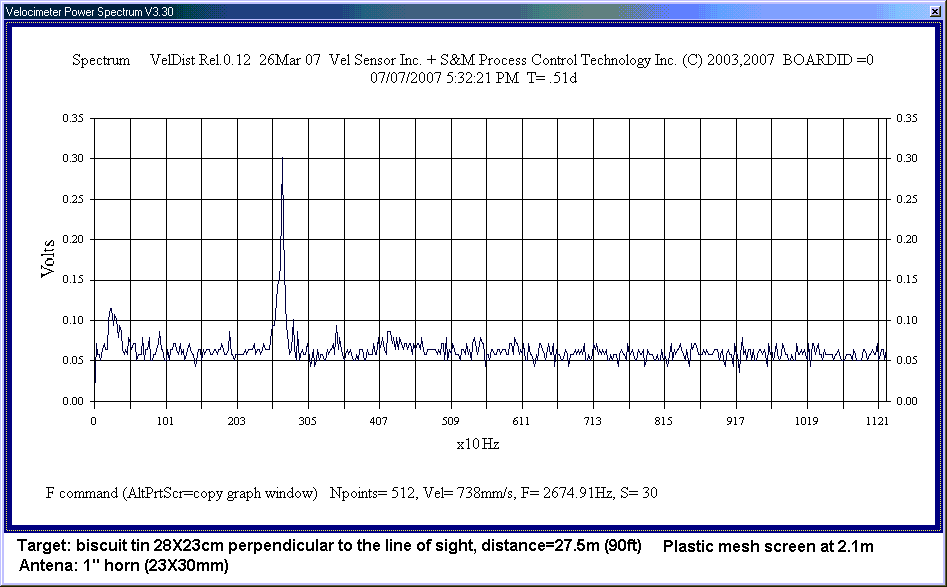The width and height of the screenshot is (947, 587).
Task: Click the x-axis 203 tick label
Action: [x=236, y=422]
